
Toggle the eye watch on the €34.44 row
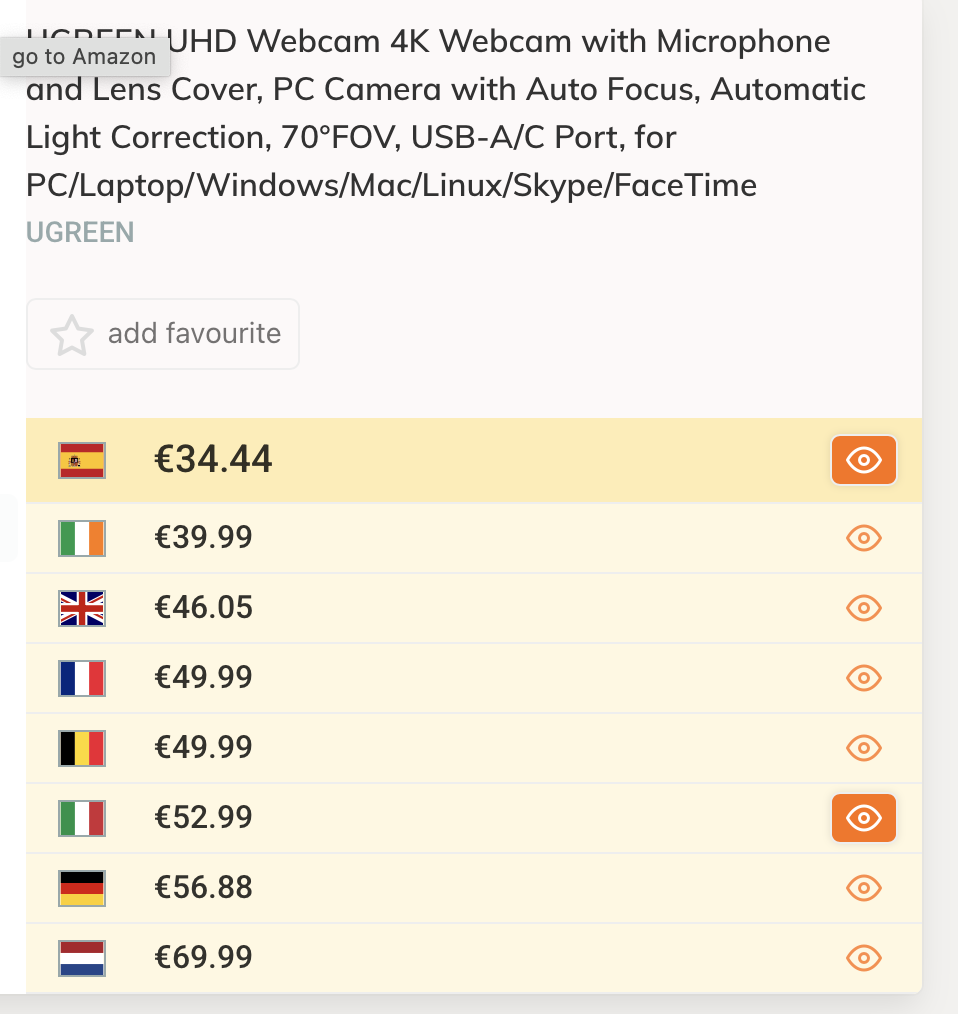tap(863, 460)
